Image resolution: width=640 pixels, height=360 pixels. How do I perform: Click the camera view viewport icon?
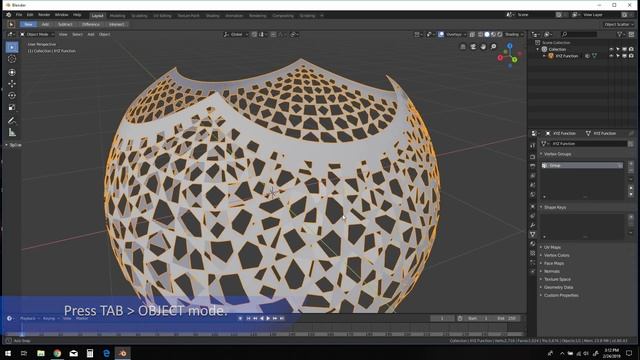coord(473,47)
